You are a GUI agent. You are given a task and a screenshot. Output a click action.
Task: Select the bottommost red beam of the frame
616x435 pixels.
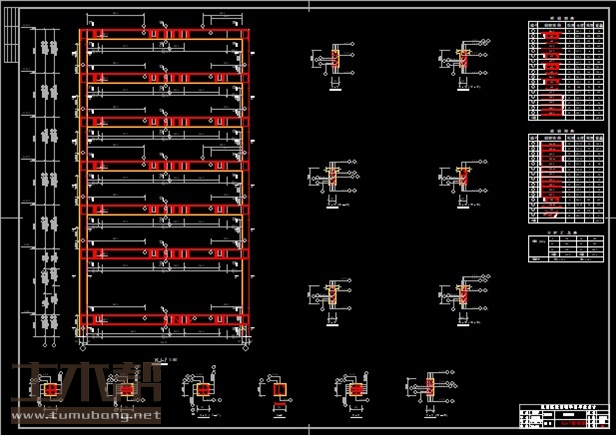[x=164, y=321]
